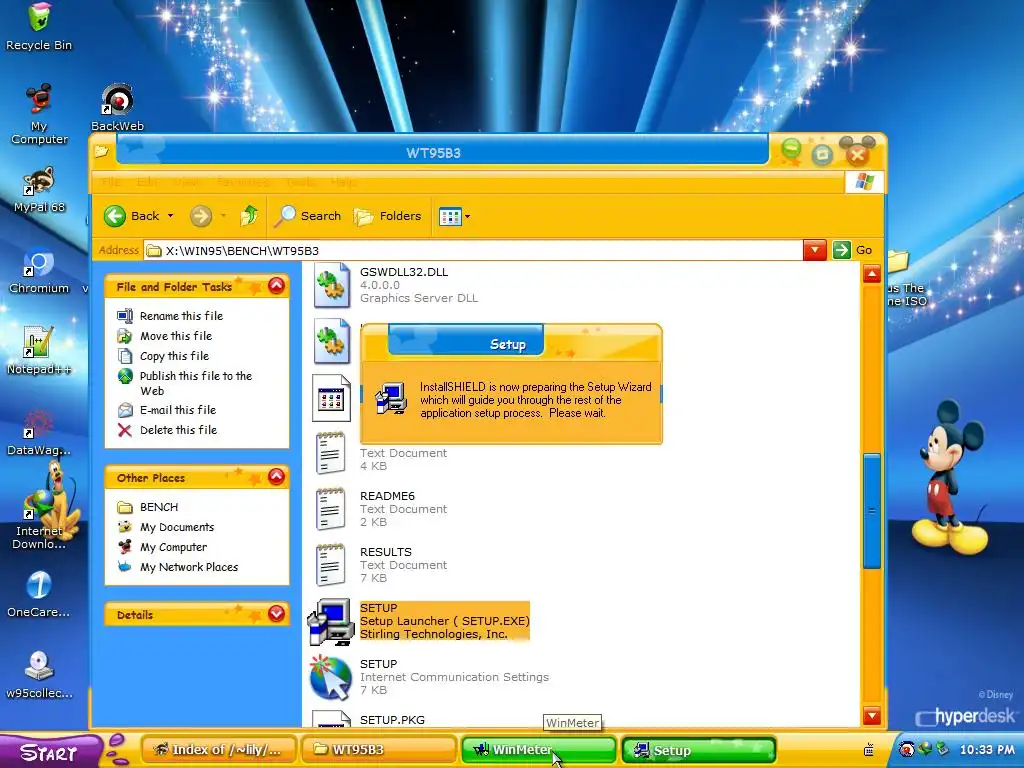Viewport: 1024px width, 768px height.
Task: Collapse the Other Places panel
Action: [276, 477]
